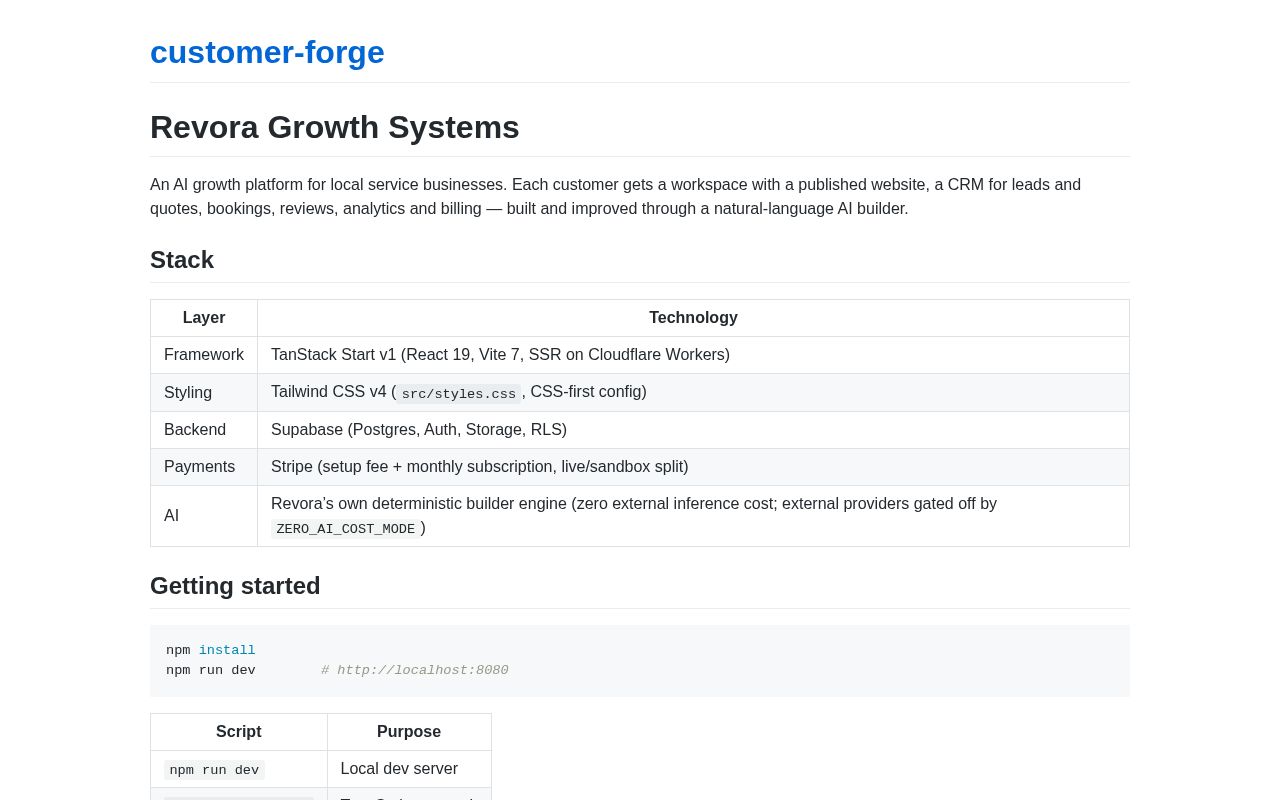
Task: Click the Backend table cell
Action: click(204, 430)
